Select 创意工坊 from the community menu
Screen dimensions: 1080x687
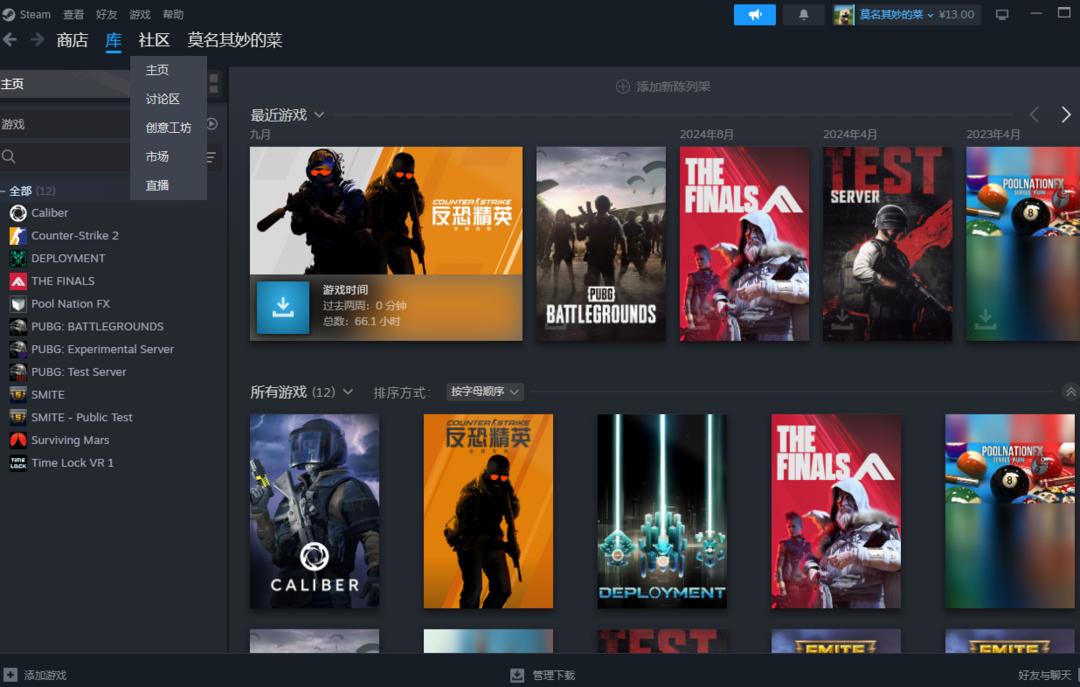[x=168, y=128]
